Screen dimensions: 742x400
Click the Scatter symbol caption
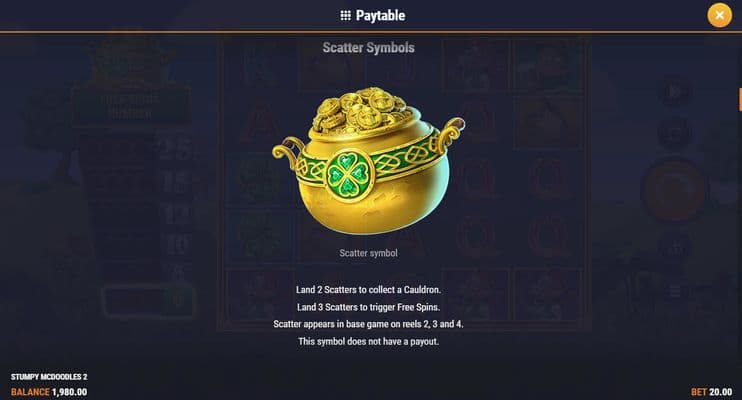click(x=369, y=253)
